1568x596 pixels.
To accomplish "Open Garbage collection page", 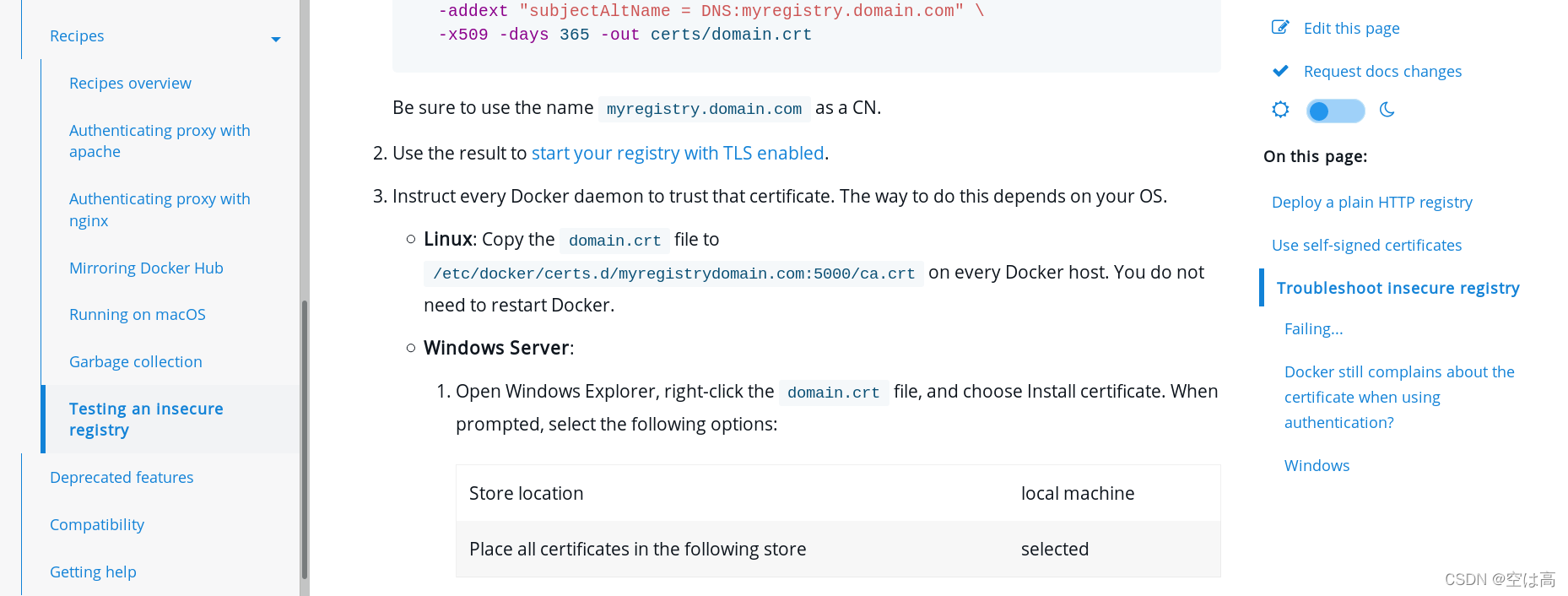I will (136, 362).
